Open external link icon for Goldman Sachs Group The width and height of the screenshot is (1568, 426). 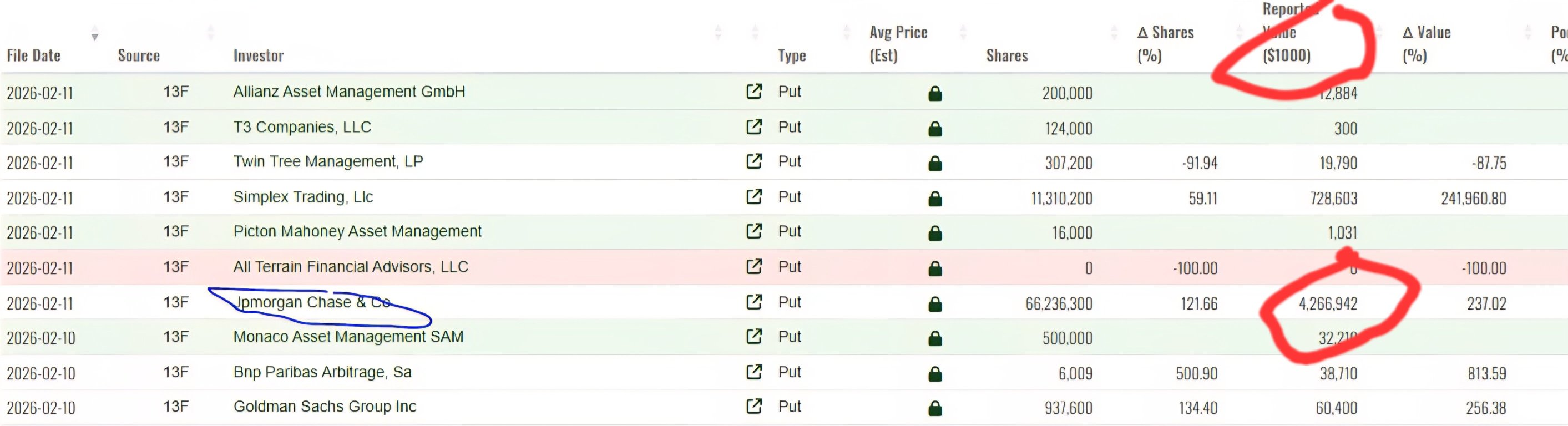pyautogui.click(x=753, y=406)
